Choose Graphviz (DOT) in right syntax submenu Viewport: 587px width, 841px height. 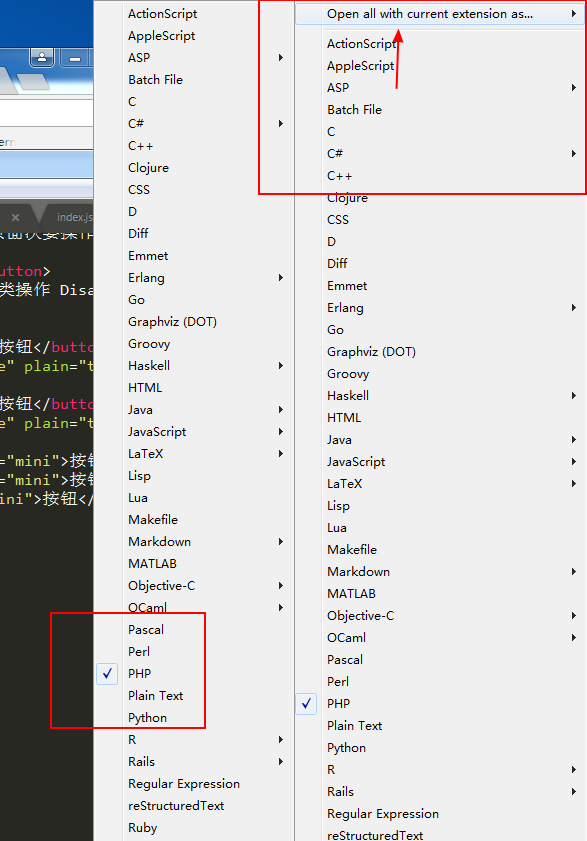pyautogui.click(x=371, y=352)
